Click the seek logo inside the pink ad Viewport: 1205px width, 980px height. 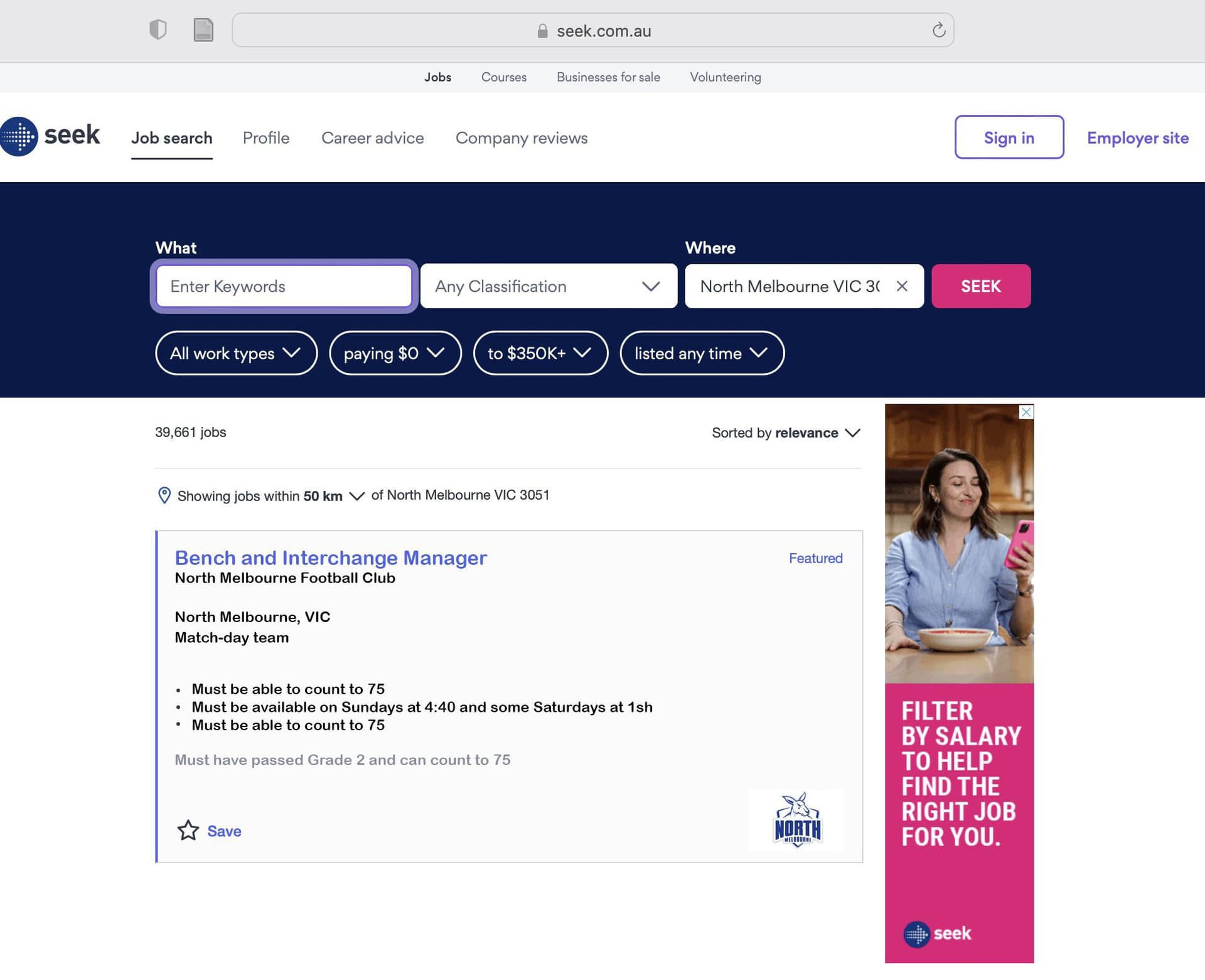[x=937, y=934]
